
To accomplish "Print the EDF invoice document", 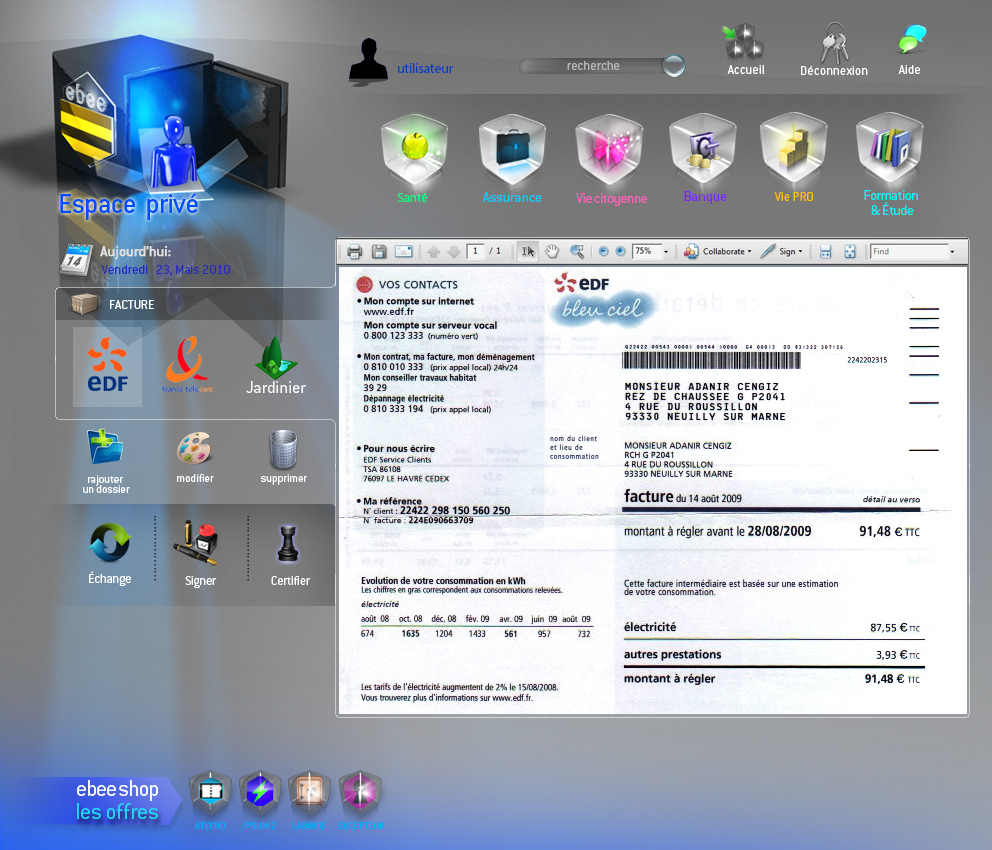I will coord(354,252).
